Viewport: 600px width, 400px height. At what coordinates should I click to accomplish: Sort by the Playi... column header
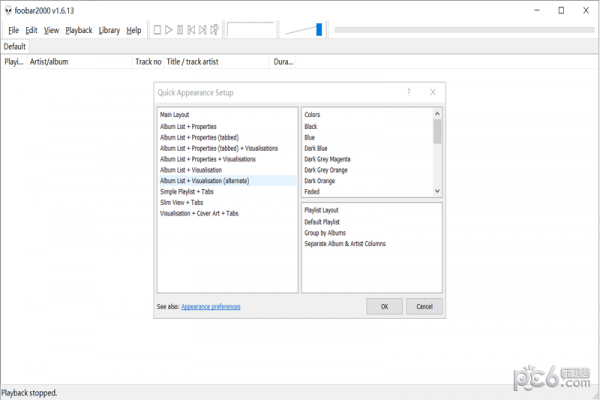[x=14, y=62]
